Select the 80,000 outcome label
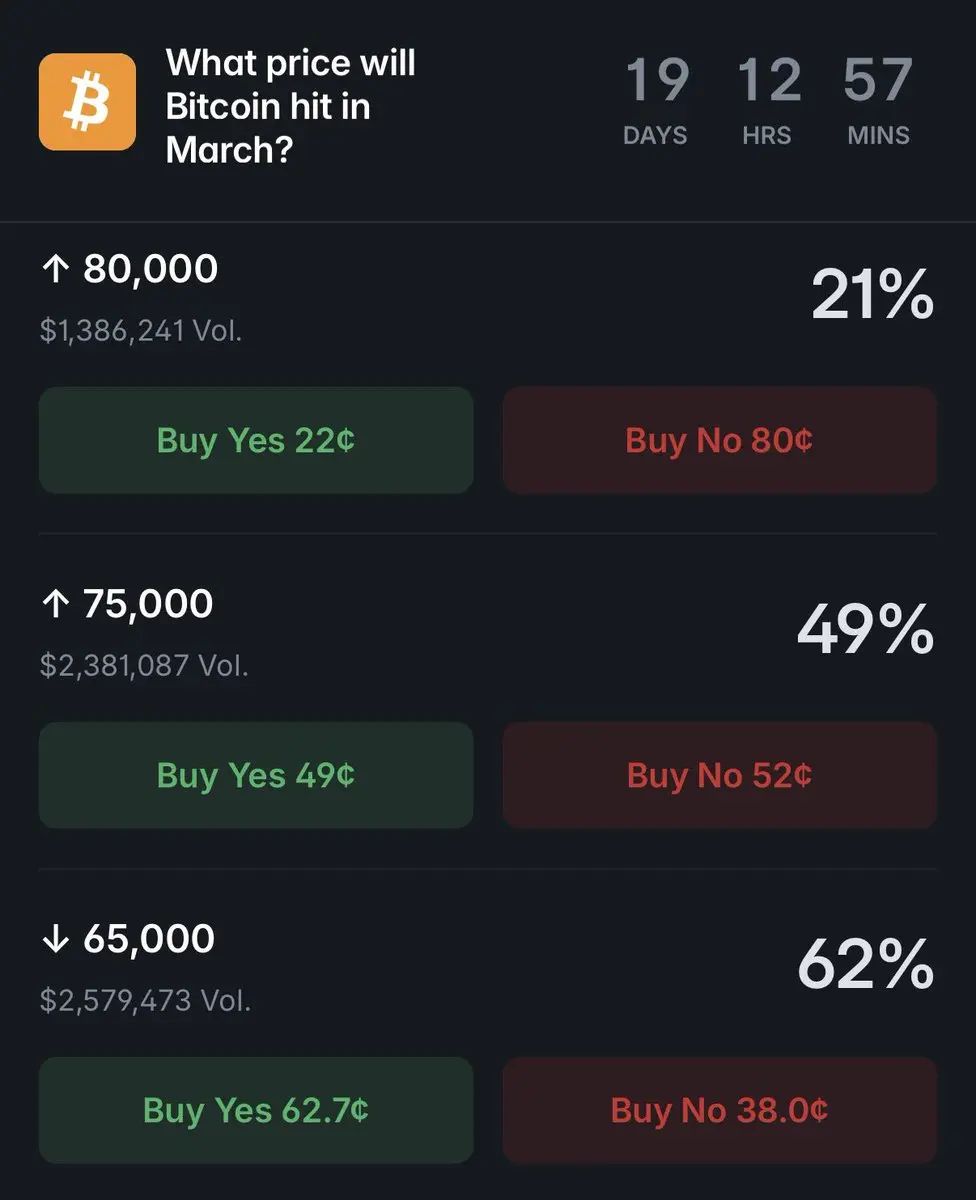Viewport: 976px width, 1200px height. [150, 269]
